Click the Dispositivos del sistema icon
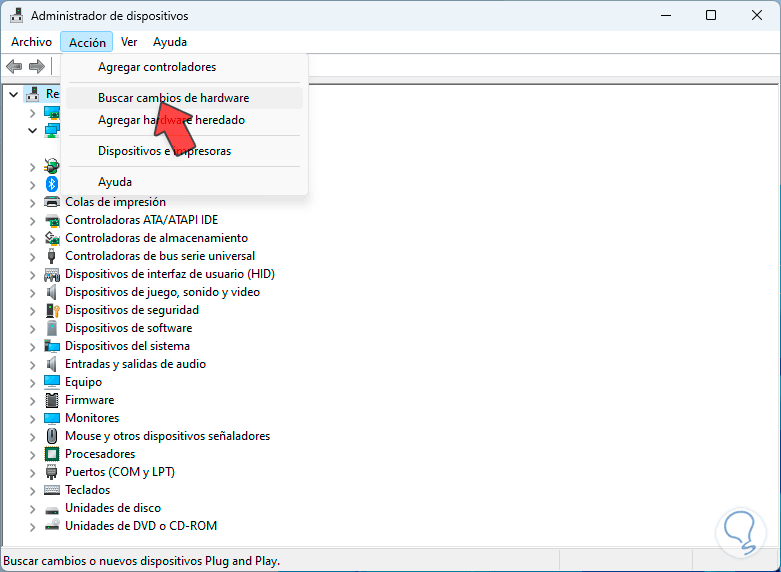This screenshot has width=781, height=572. tap(52, 346)
